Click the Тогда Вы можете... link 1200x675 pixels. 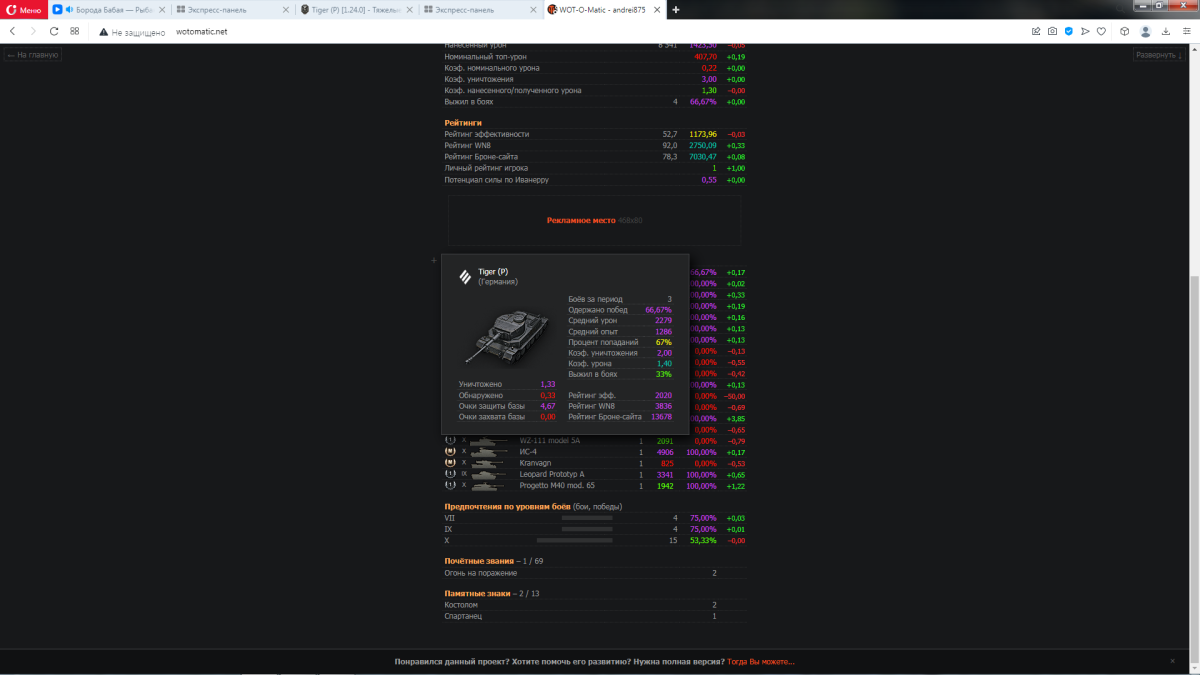[760, 661]
